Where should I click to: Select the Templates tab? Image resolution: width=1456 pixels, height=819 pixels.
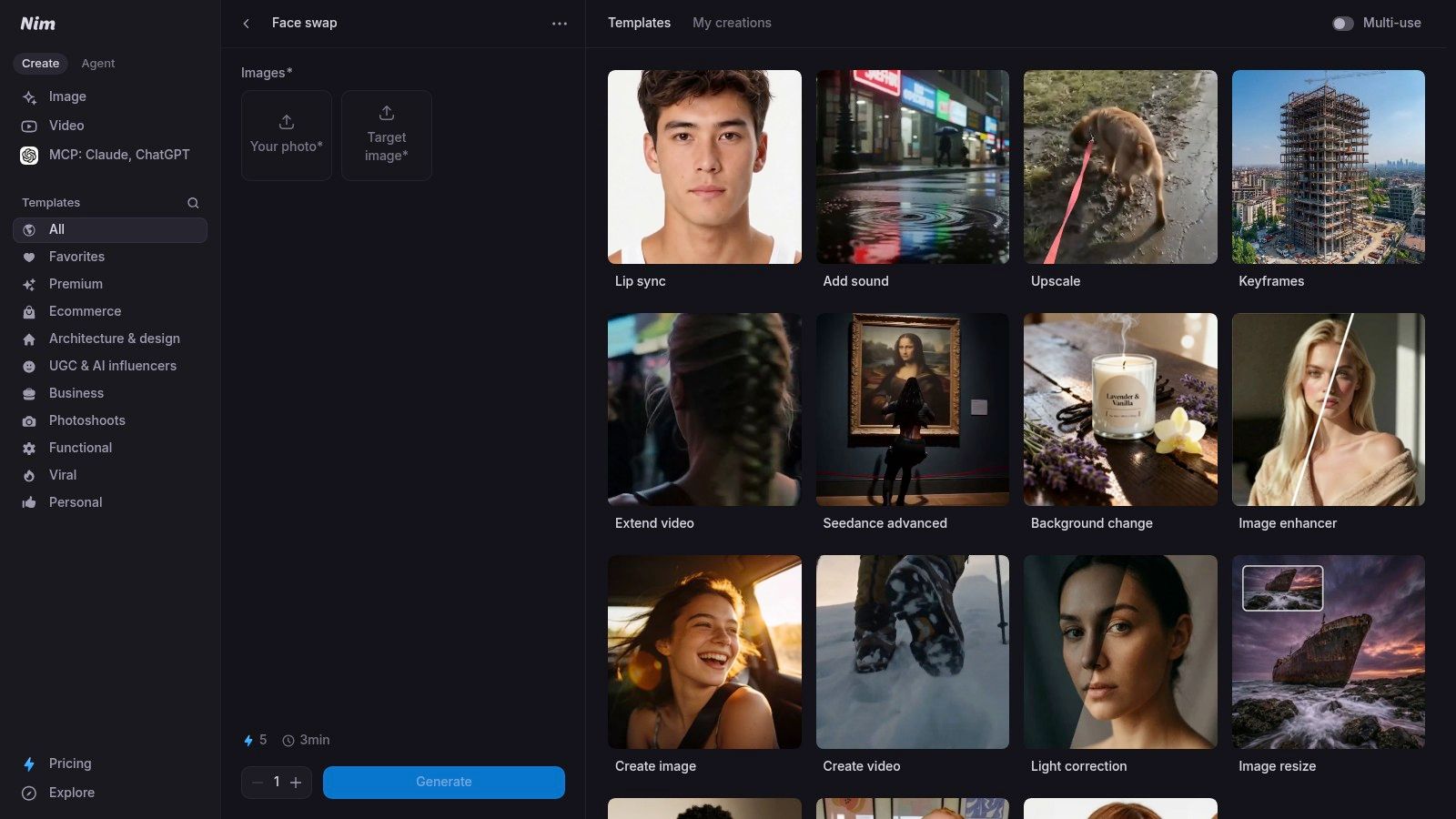pyautogui.click(x=640, y=23)
